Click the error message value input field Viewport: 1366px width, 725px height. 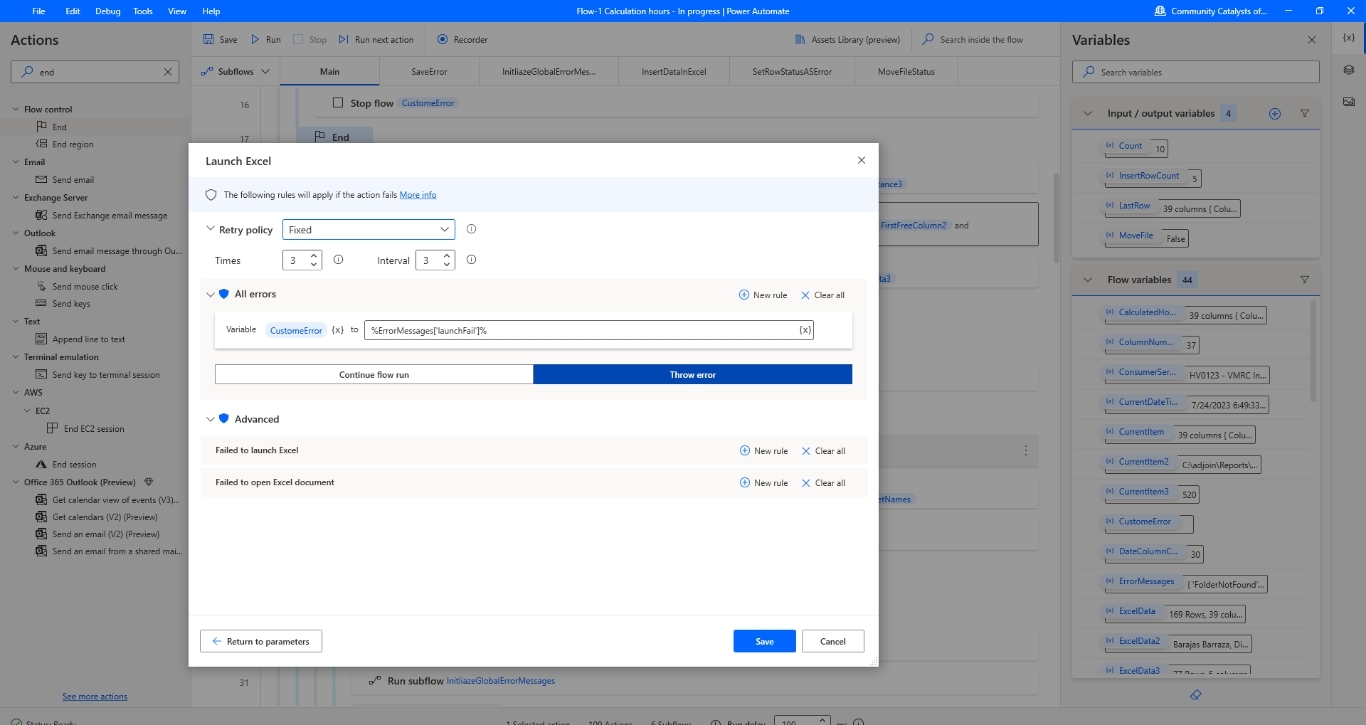(x=580, y=330)
